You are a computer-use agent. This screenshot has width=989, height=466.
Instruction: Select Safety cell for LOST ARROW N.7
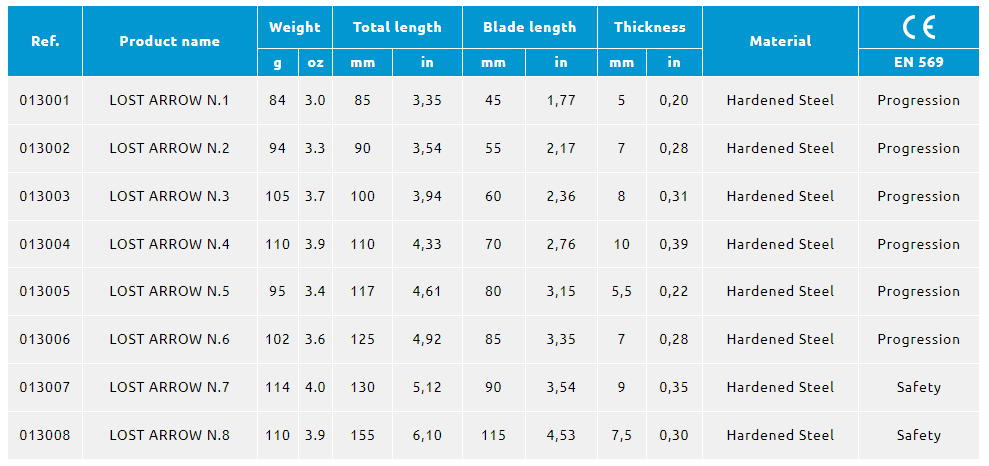point(918,387)
